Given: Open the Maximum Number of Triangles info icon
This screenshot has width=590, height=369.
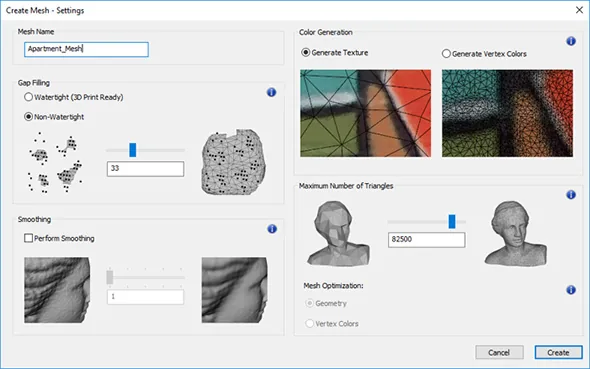Looking at the screenshot, I should pos(571,194).
